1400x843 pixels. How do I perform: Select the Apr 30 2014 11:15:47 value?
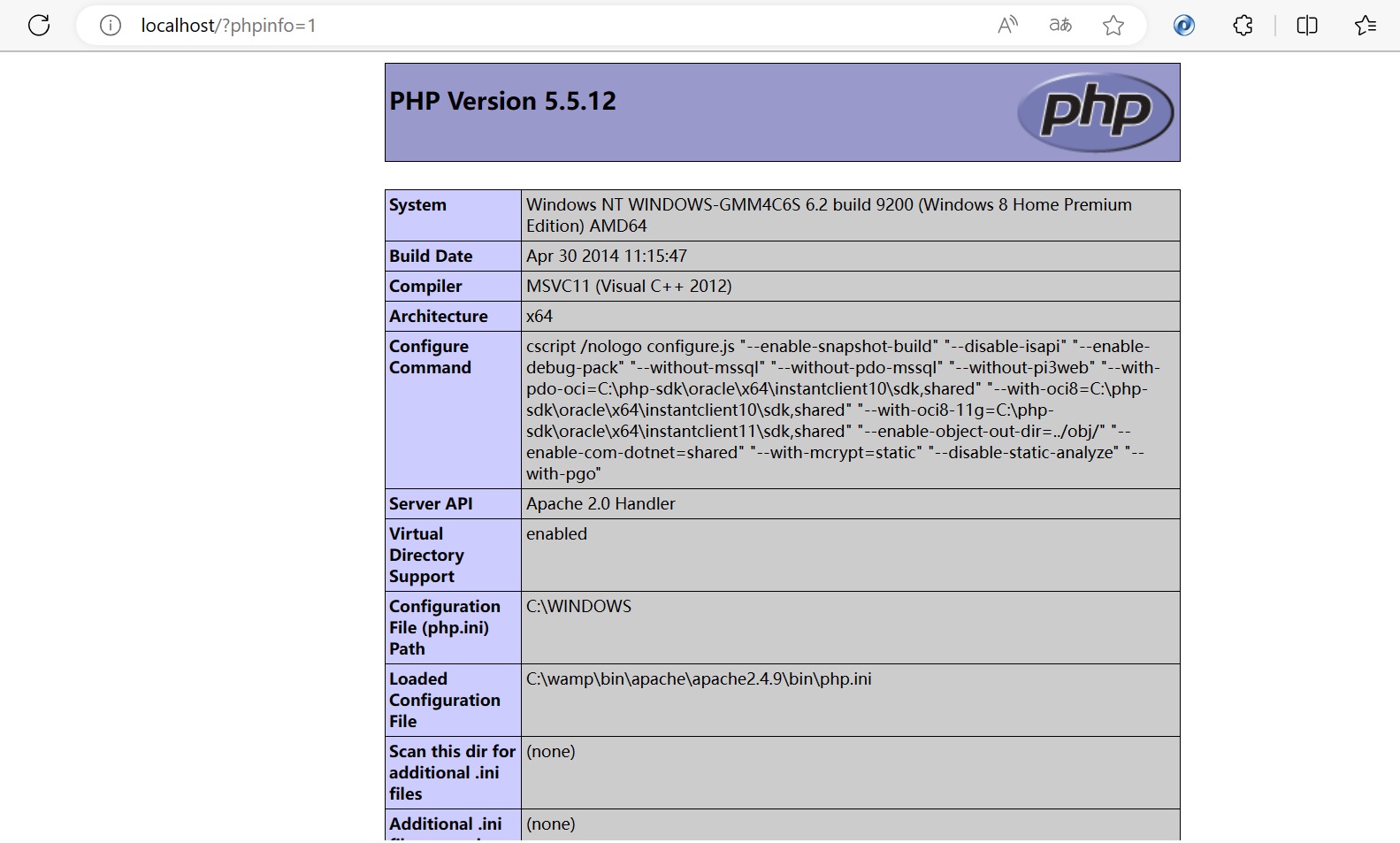[607, 256]
